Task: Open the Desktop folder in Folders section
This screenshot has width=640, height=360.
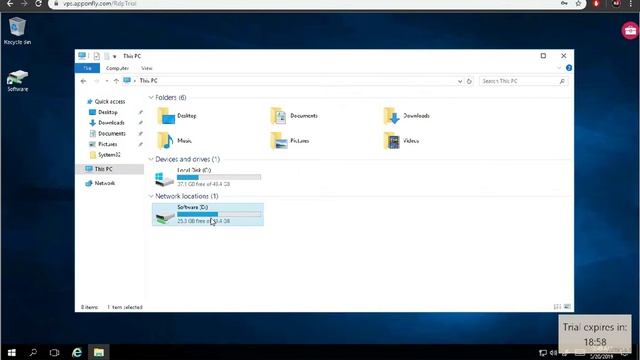Action: (x=177, y=116)
